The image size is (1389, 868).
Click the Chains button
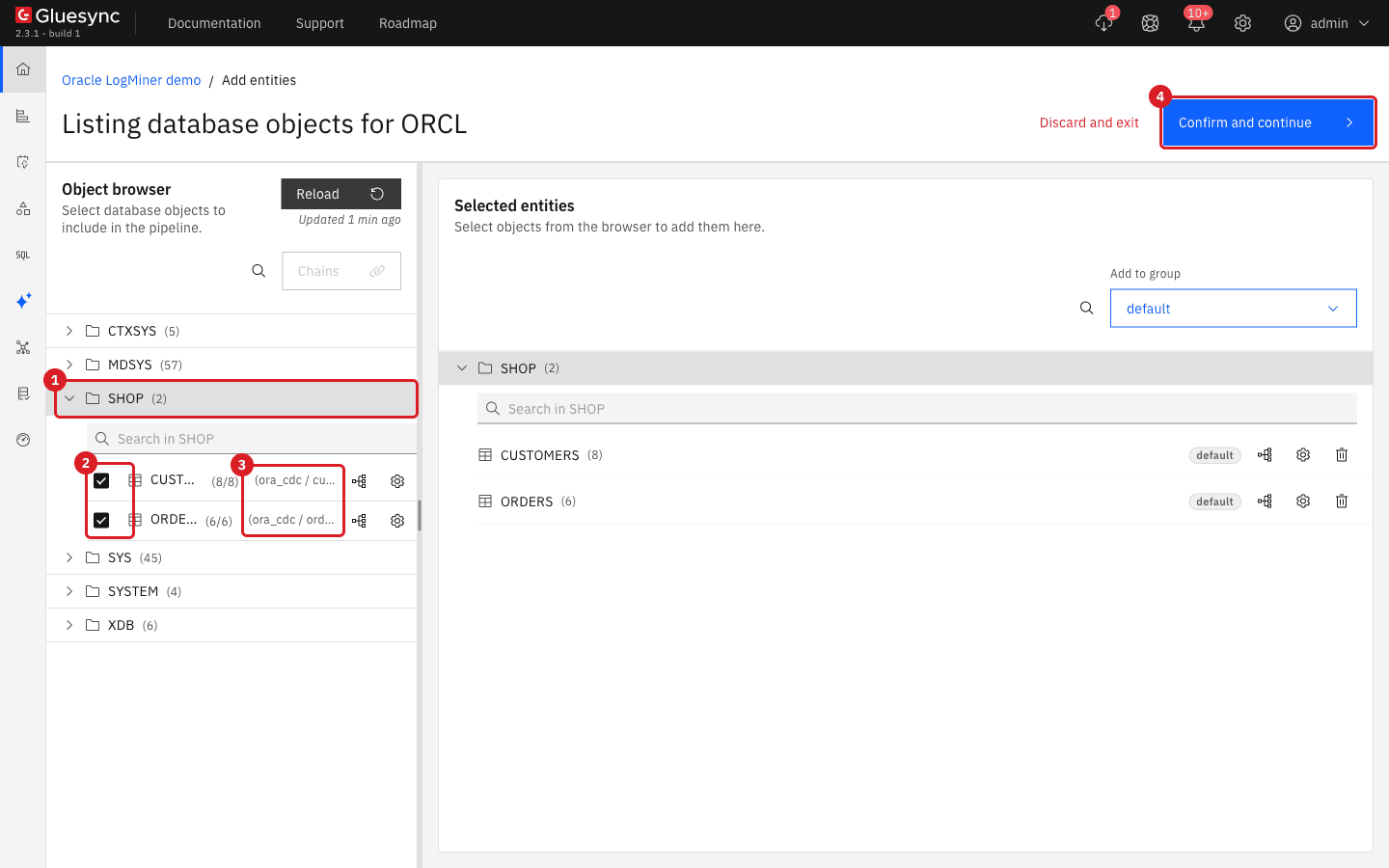point(341,271)
